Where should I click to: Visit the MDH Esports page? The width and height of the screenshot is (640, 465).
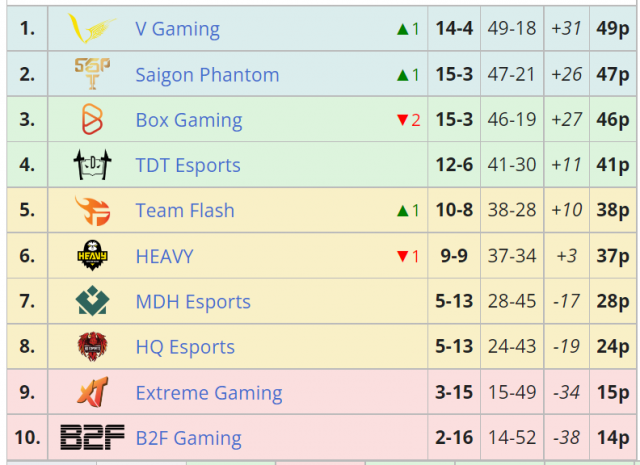[193, 302]
